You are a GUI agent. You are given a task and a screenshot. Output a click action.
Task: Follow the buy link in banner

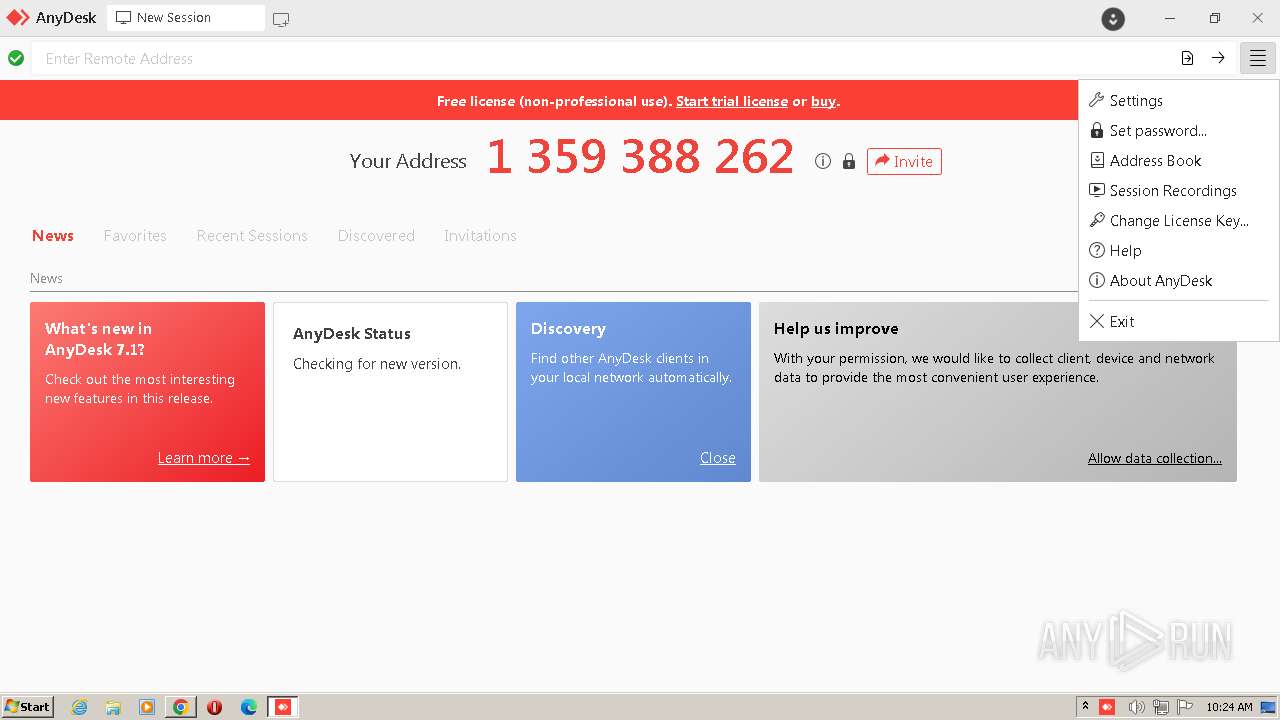coord(823,101)
